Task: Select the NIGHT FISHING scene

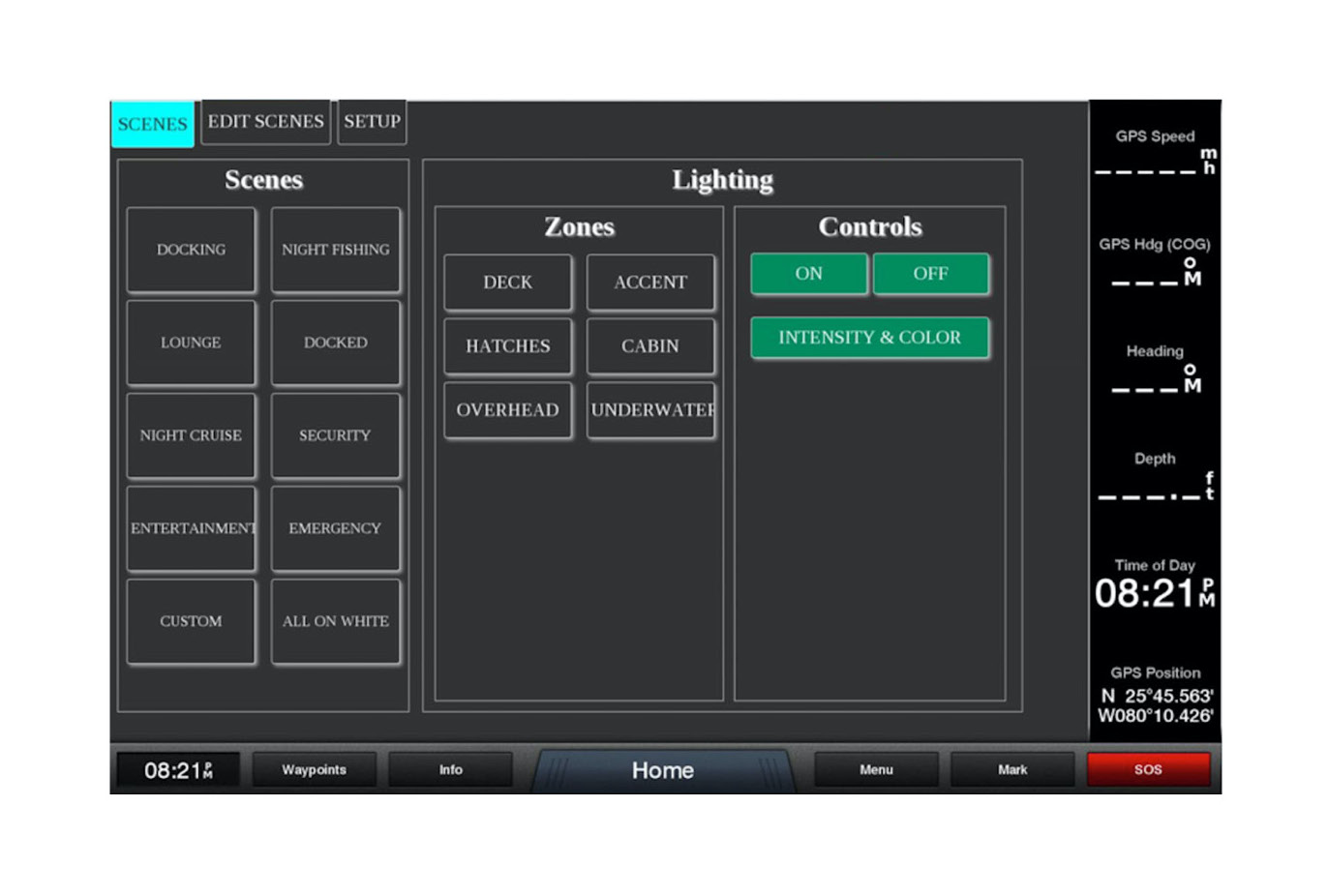Action: (336, 249)
